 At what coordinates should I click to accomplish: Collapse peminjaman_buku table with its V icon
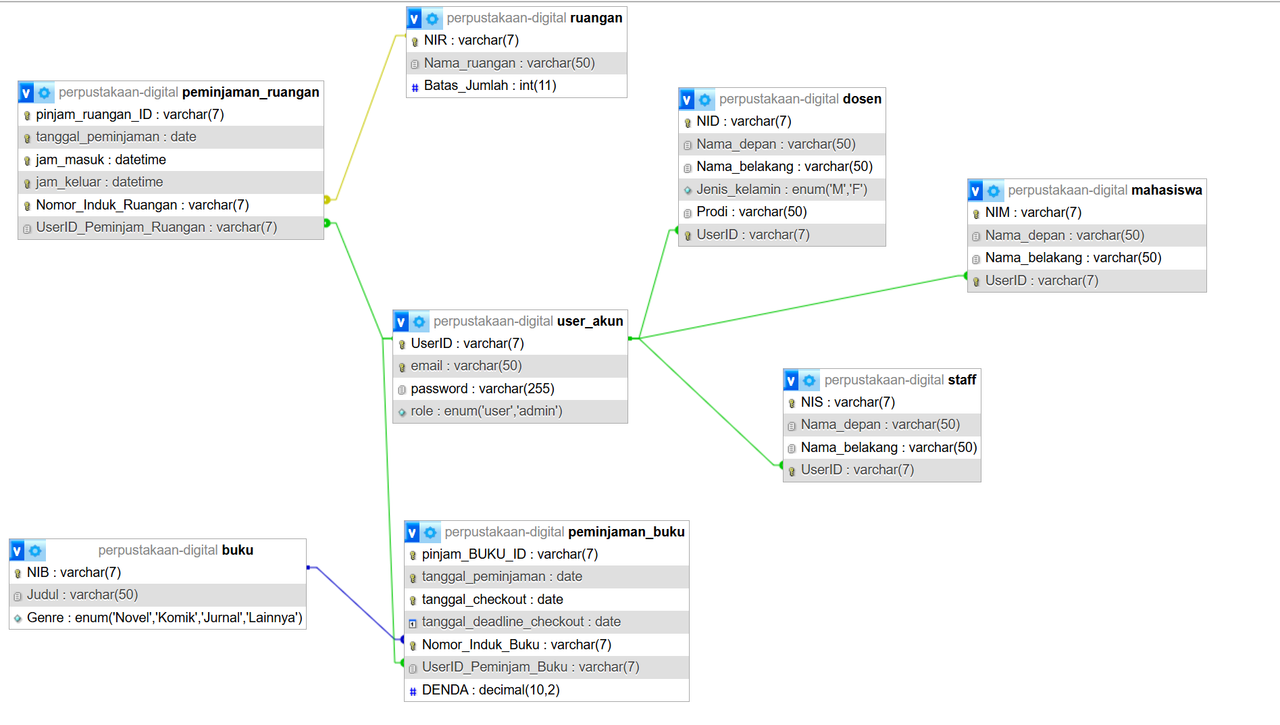pos(413,532)
